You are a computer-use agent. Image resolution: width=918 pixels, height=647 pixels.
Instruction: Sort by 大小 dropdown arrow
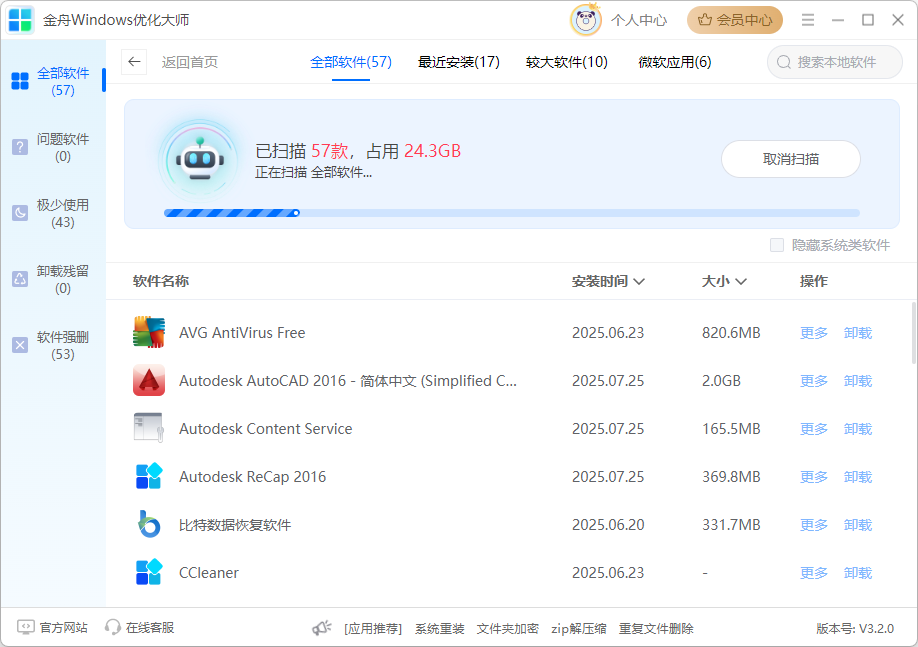[x=741, y=282]
